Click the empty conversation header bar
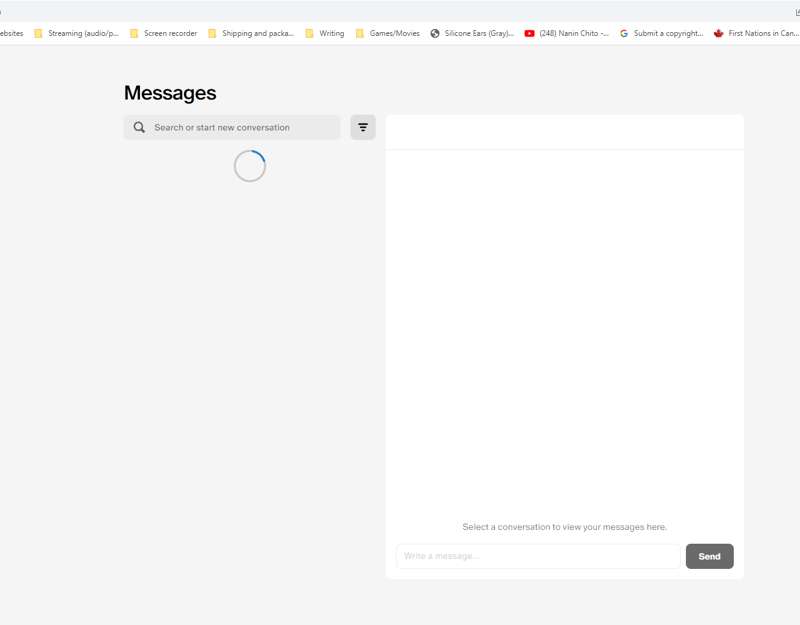This screenshot has height=625, width=800. (x=564, y=132)
